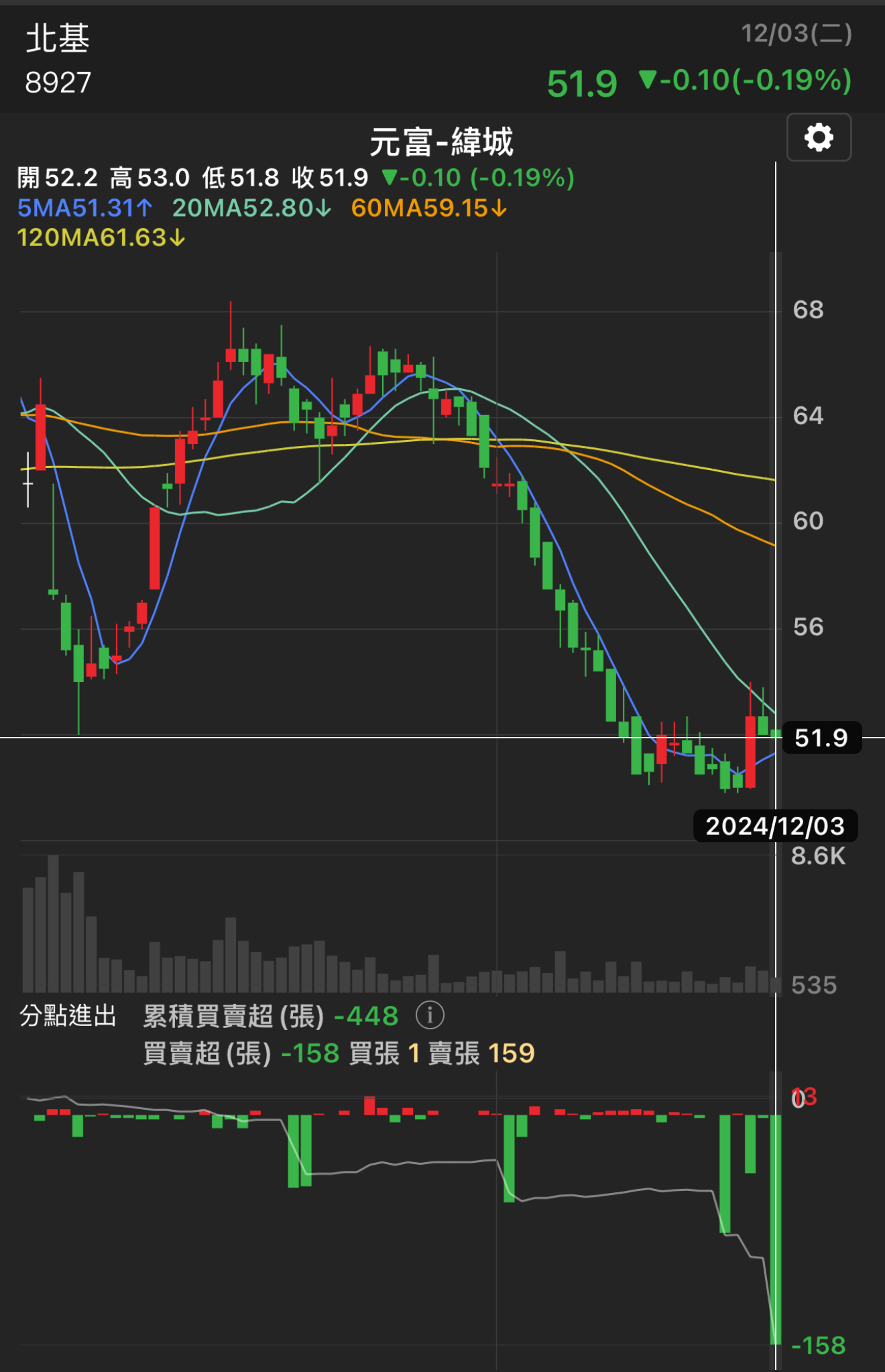Tap the 68 price axis label
Screen dimensions: 885x1372
(x=808, y=310)
